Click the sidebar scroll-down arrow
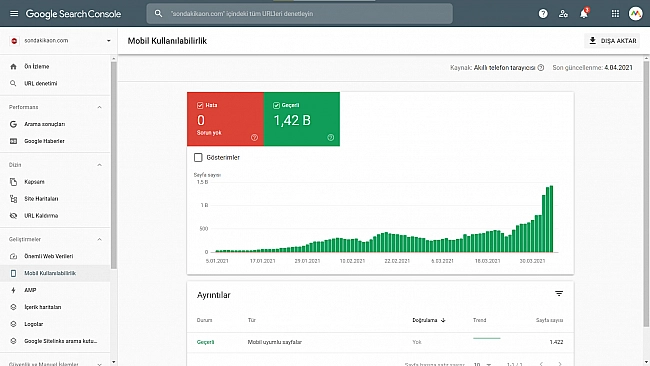Image resolution: width=650 pixels, height=366 pixels. click(114, 362)
